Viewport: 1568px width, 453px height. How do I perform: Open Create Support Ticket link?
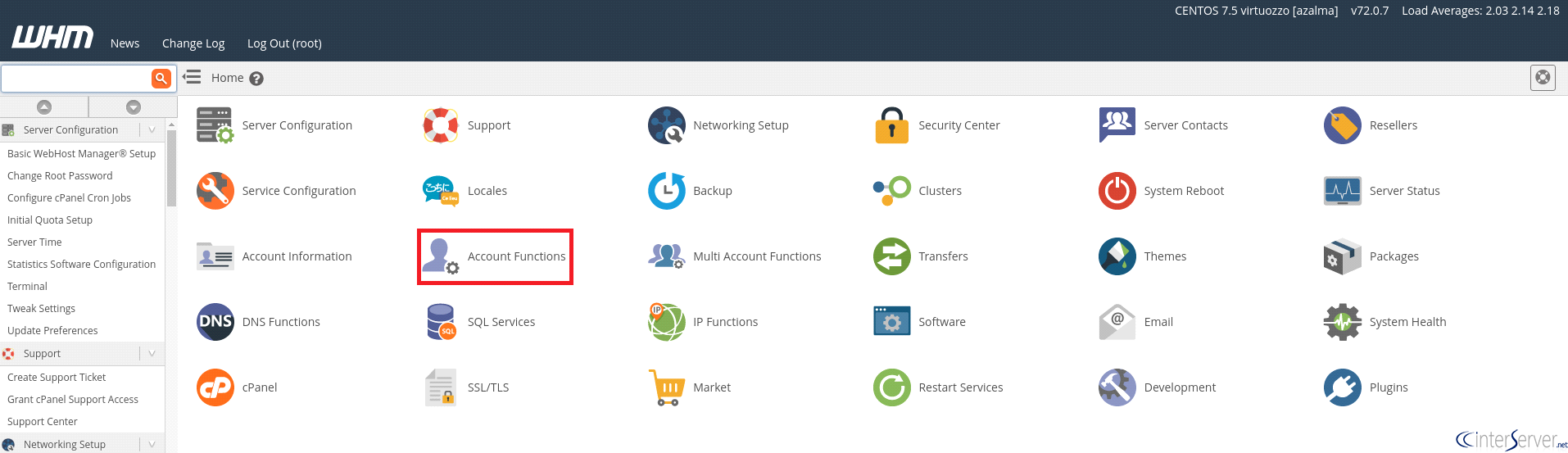[57, 377]
